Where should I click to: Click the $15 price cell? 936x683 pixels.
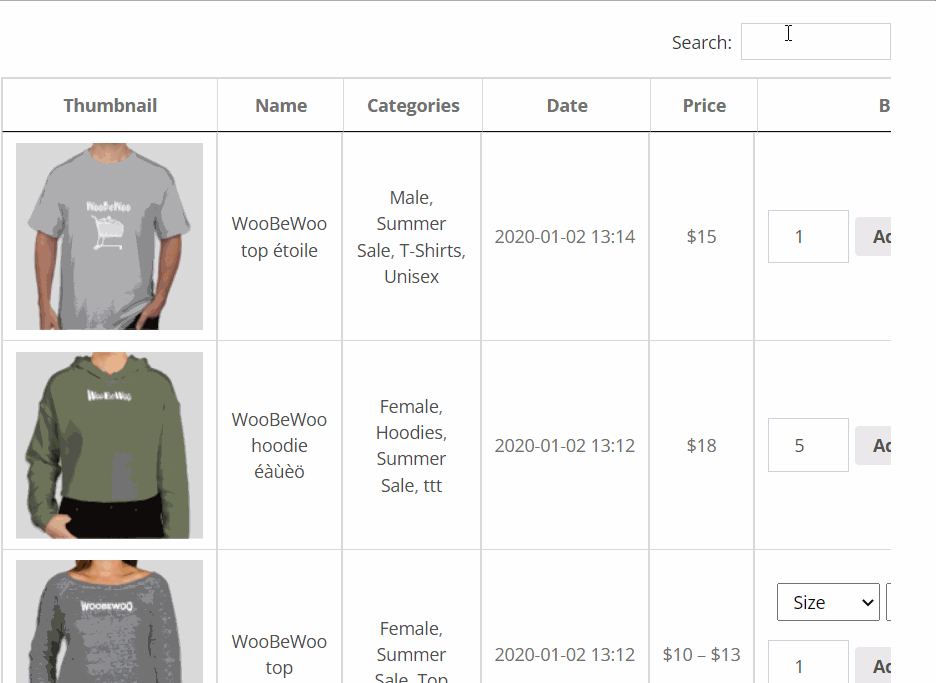click(701, 236)
